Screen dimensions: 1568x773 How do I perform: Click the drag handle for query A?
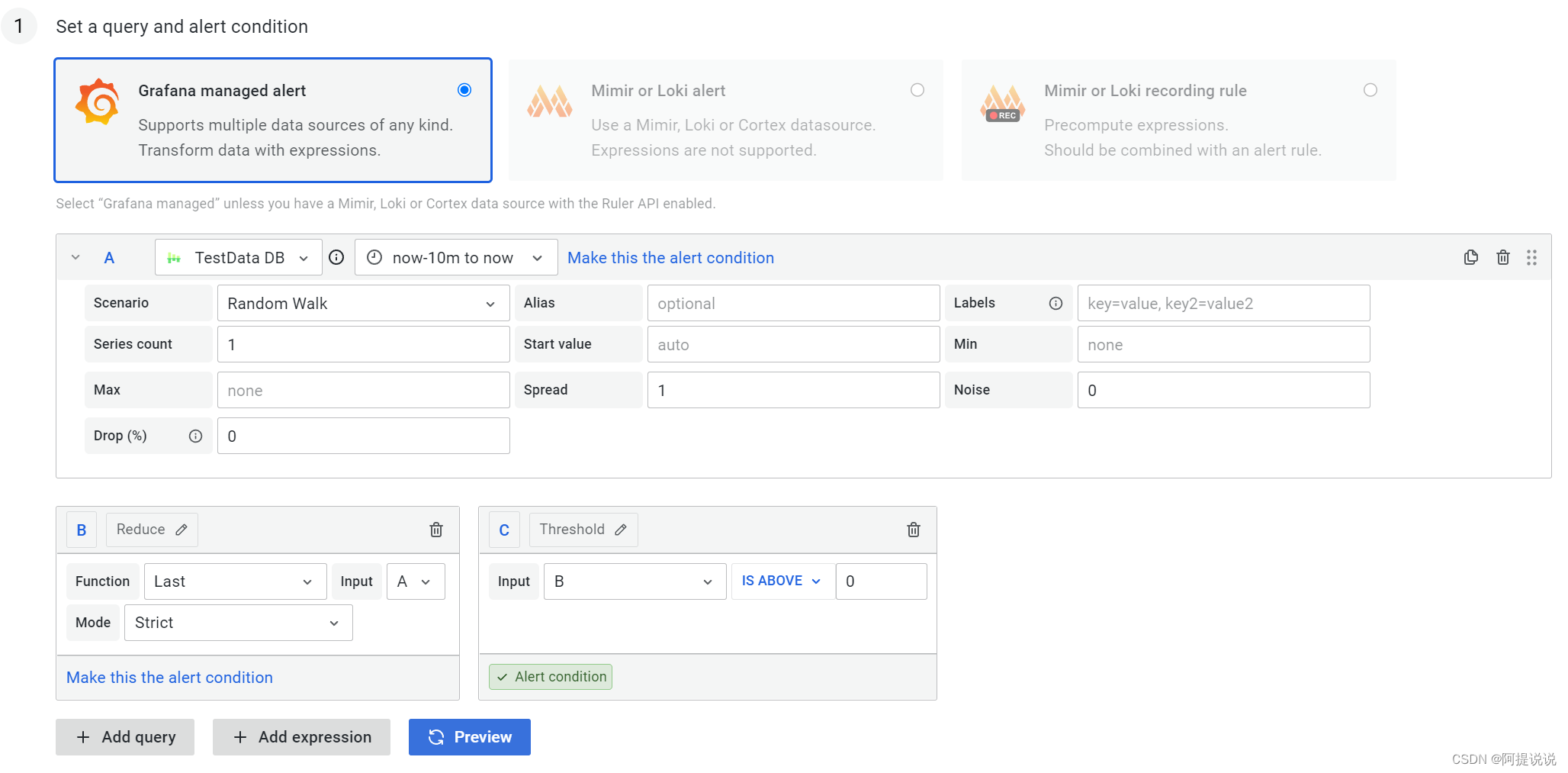point(1531,257)
